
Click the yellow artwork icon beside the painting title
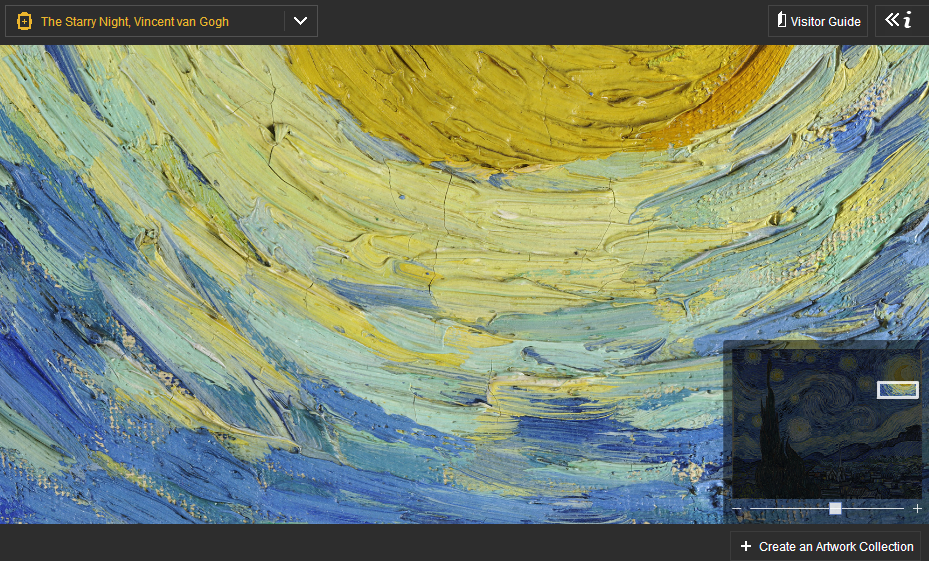coord(25,21)
